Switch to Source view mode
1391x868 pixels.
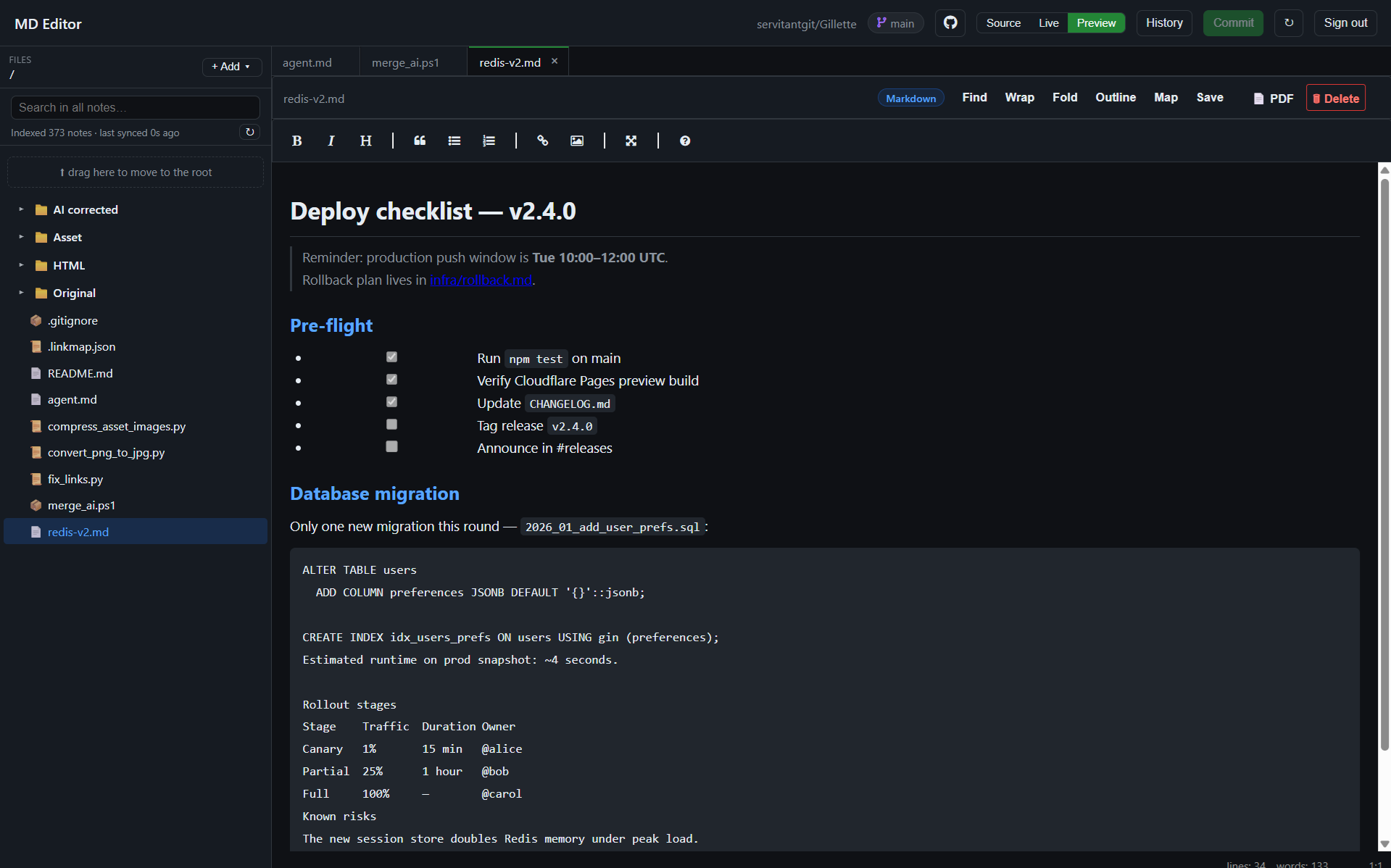coord(1003,23)
